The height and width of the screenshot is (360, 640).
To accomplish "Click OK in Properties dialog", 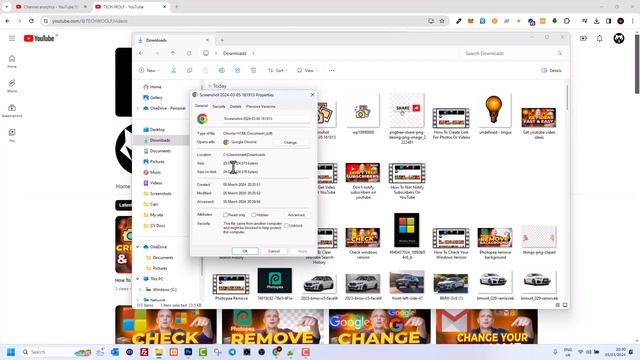I will [x=245, y=251].
